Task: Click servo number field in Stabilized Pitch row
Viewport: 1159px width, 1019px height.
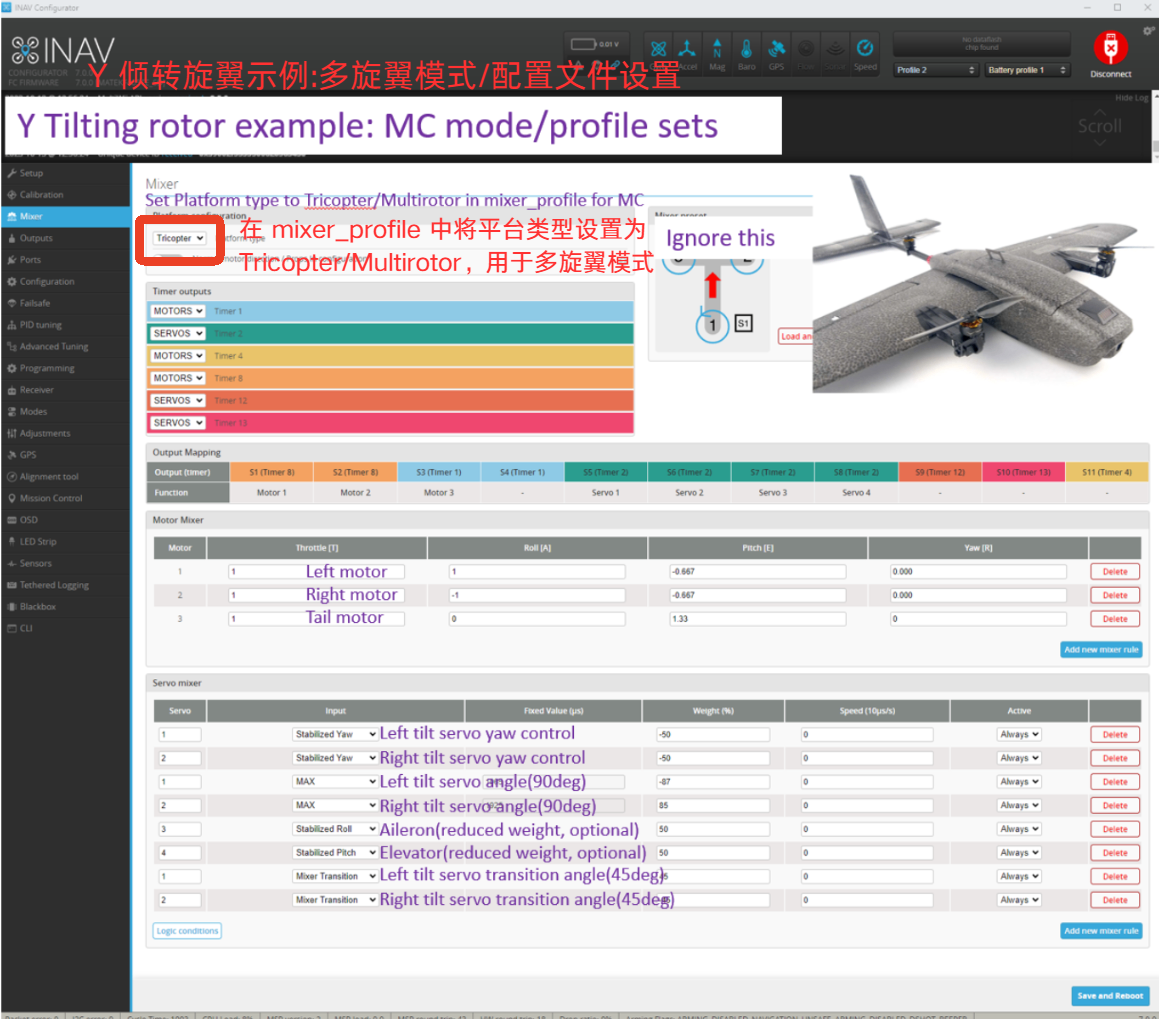Action: click(x=180, y=853)
